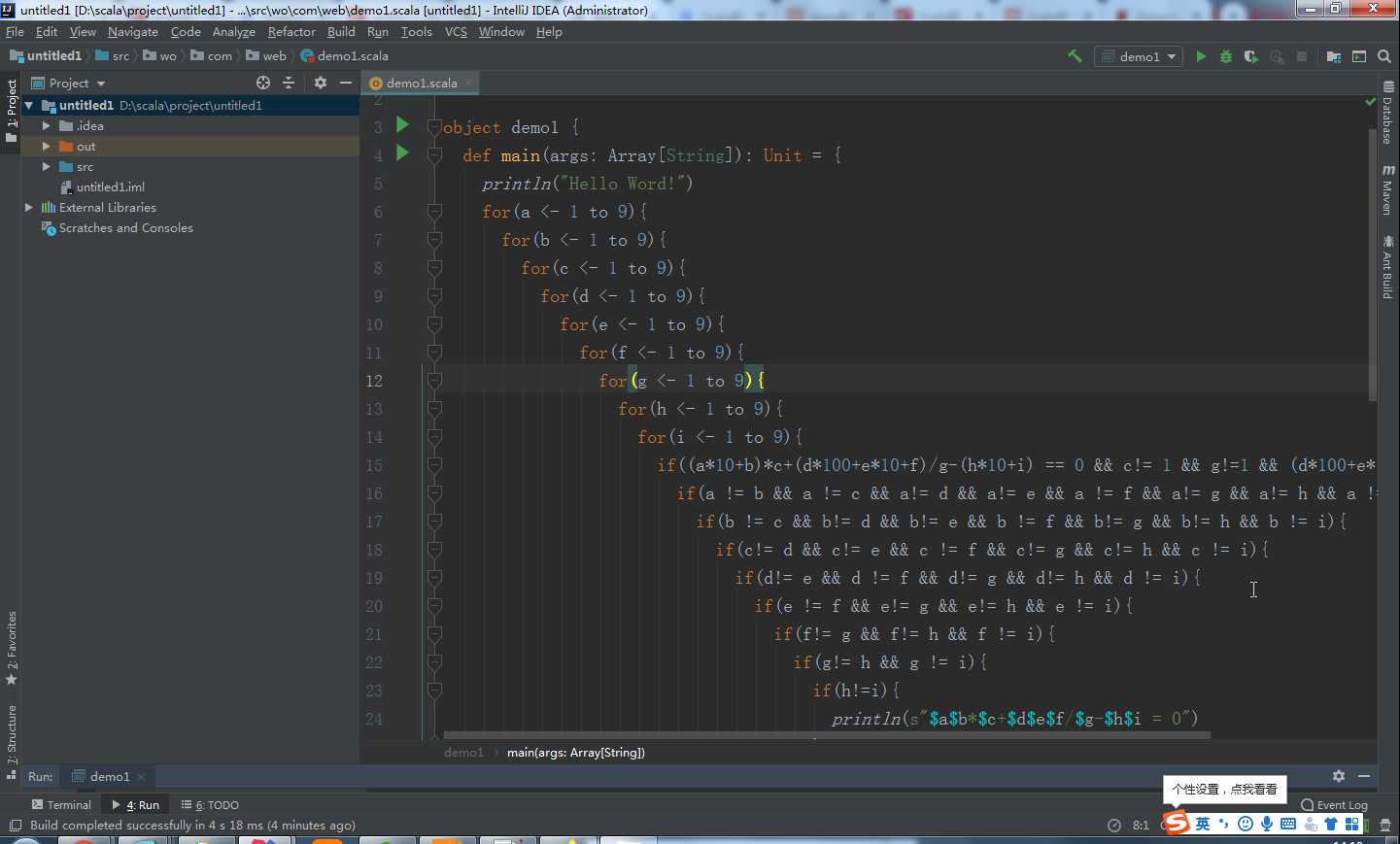Click Sogou voice input microphone icon

[x=1267, y=824]
